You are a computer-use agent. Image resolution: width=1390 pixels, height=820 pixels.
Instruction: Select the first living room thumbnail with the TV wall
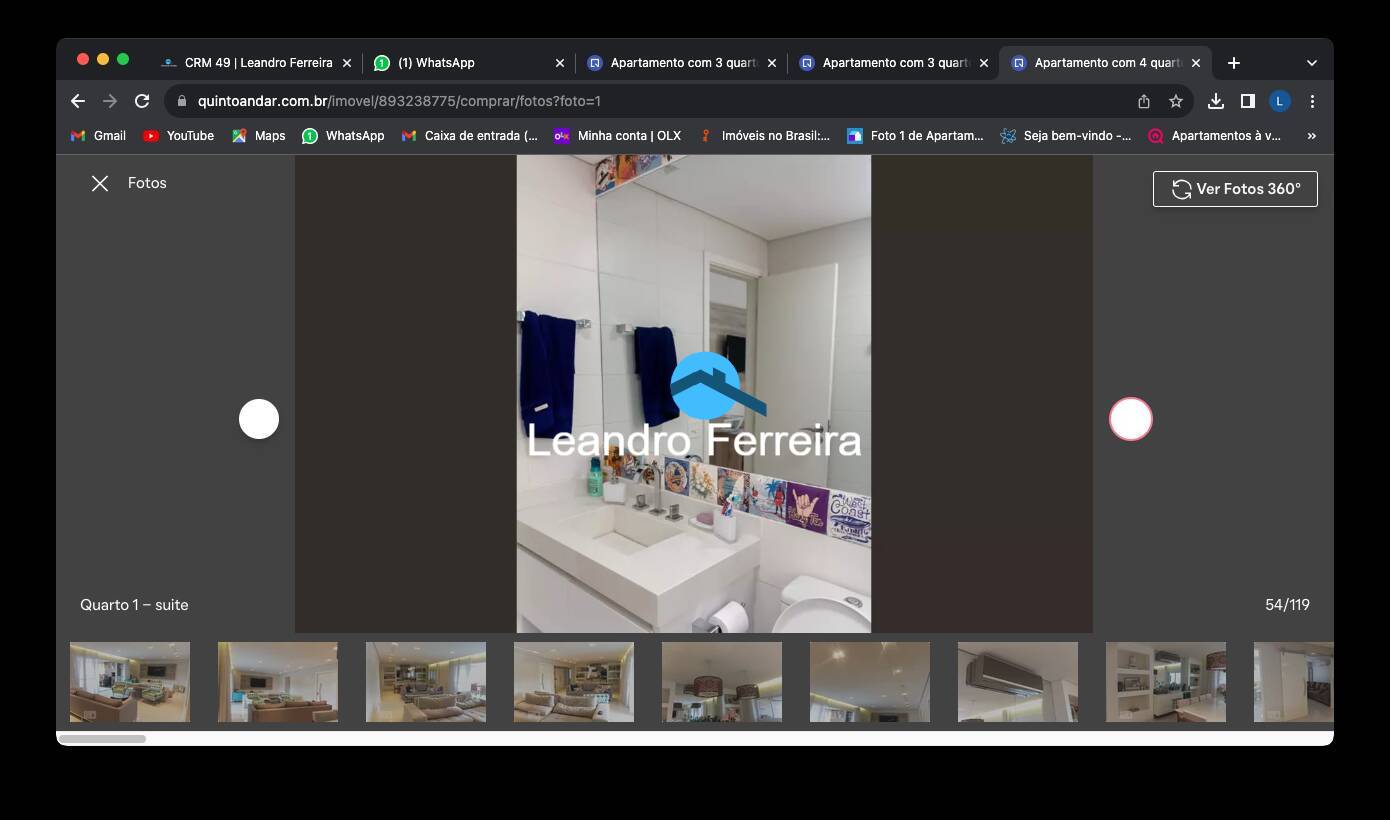[x=130, y=682]
